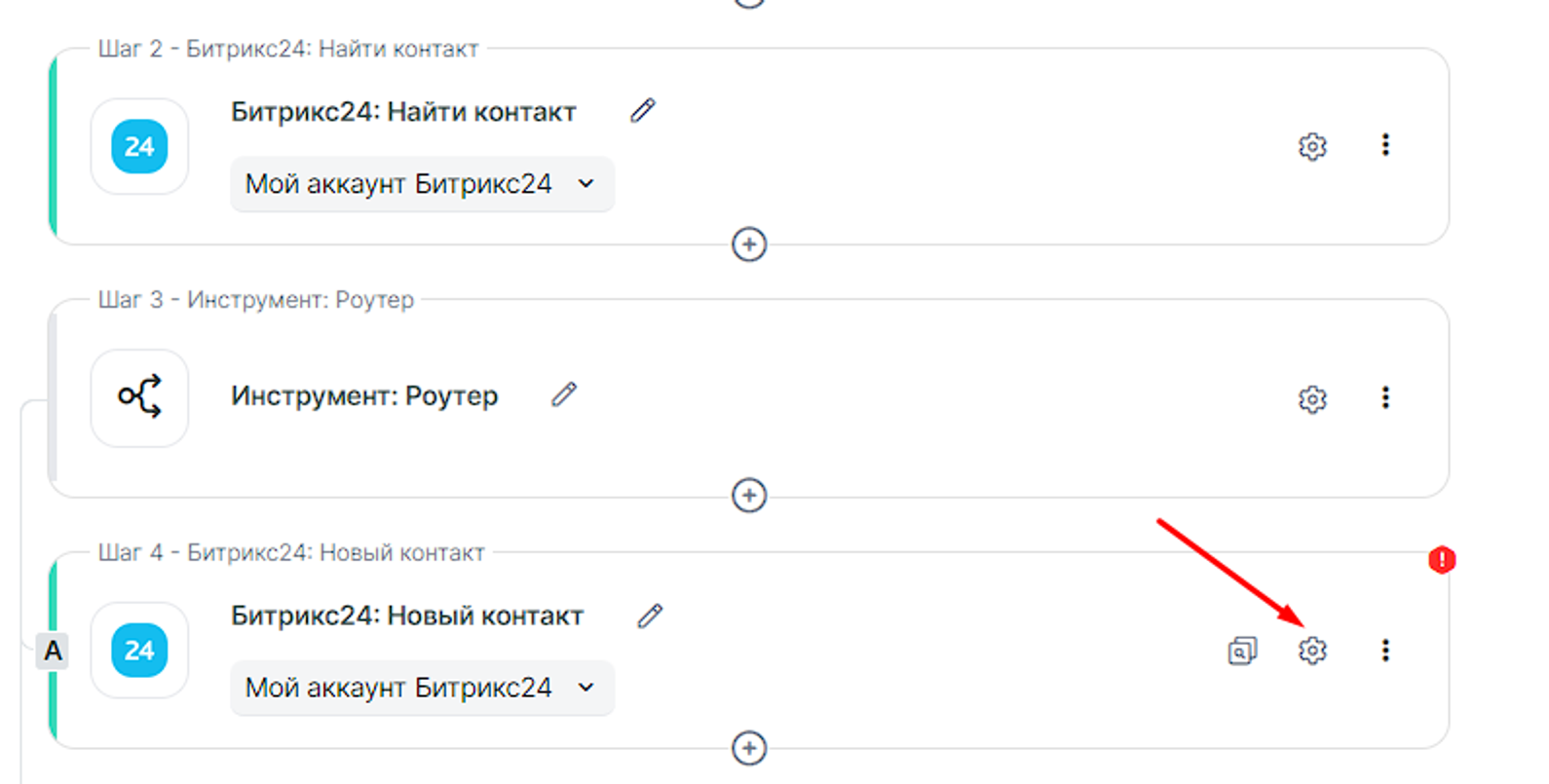Expand account dropdown in Новый контакт step
The height and width of the screenshot is (784, 1549).
421,688
